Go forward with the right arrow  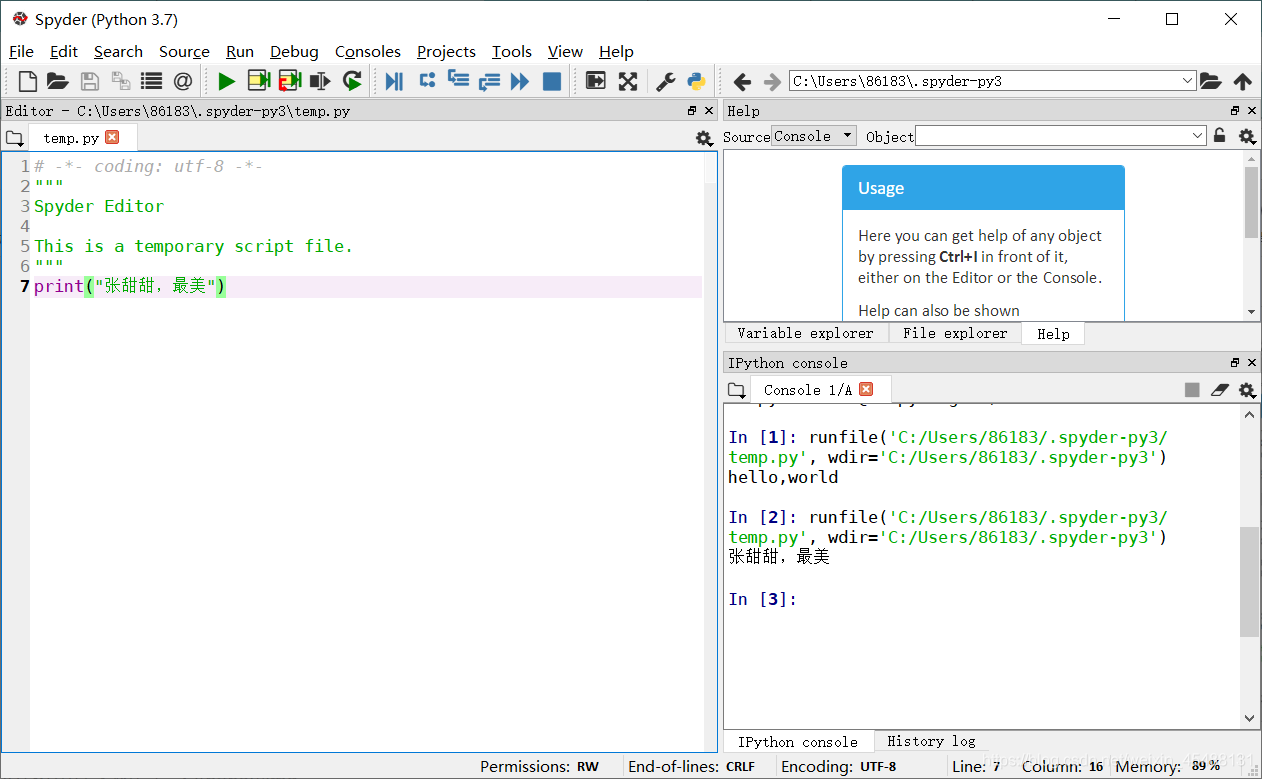tap(772, 81)
